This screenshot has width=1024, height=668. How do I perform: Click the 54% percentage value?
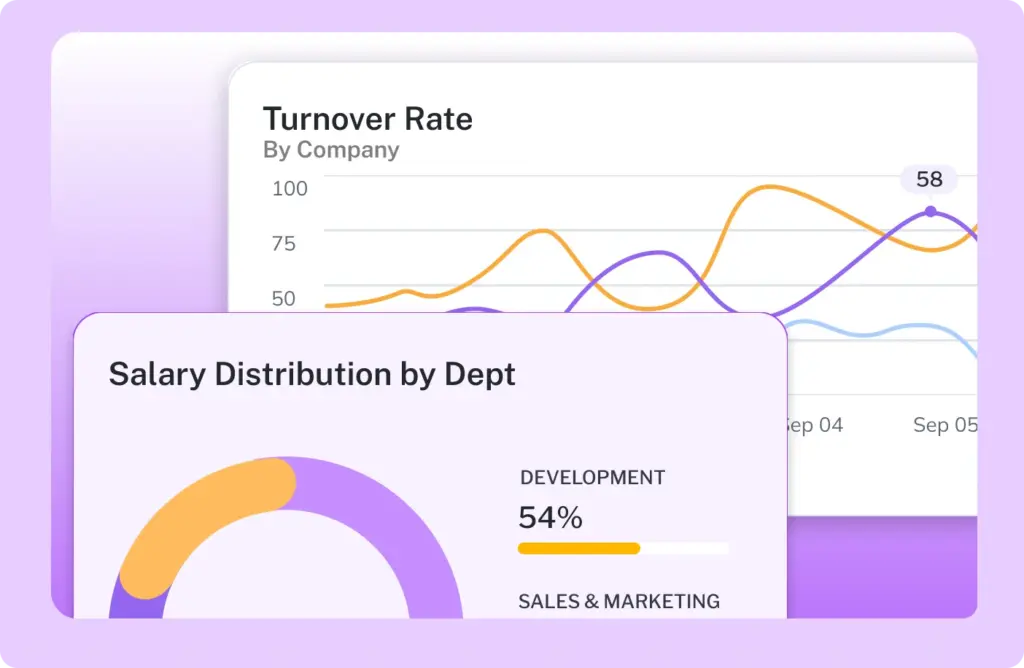(550, 517)
